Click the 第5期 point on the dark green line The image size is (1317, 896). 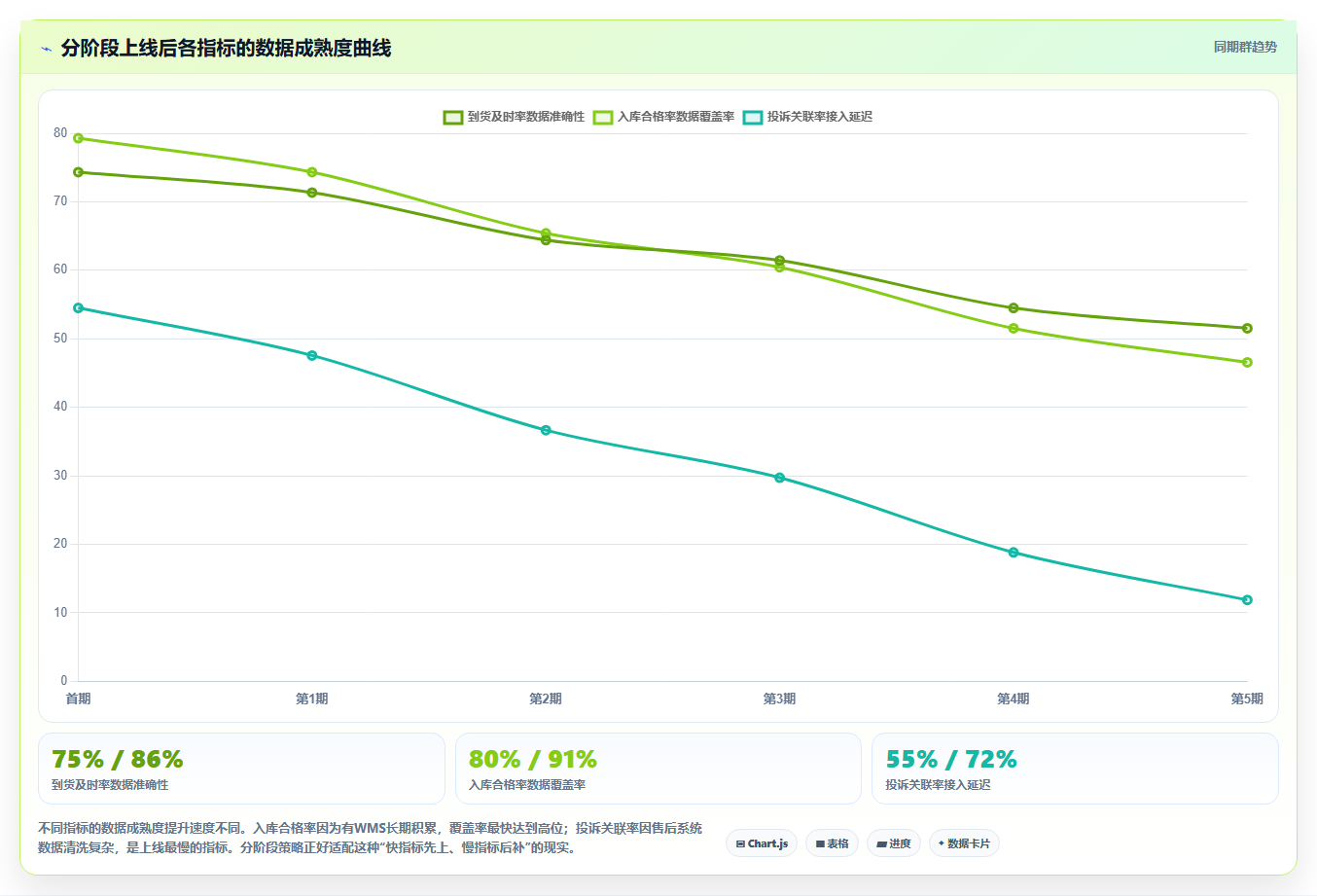(1247, 328)
